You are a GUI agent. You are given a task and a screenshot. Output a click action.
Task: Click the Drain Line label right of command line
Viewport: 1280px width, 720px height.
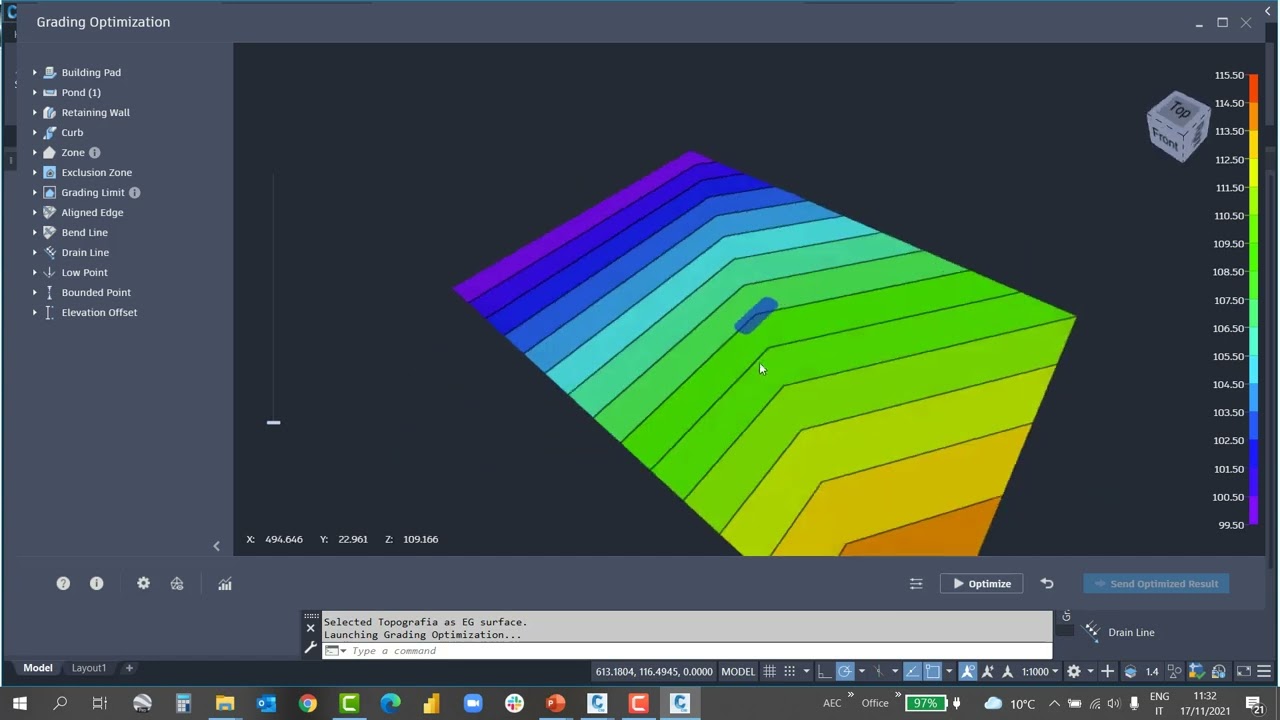click(x=1131, y=632)
